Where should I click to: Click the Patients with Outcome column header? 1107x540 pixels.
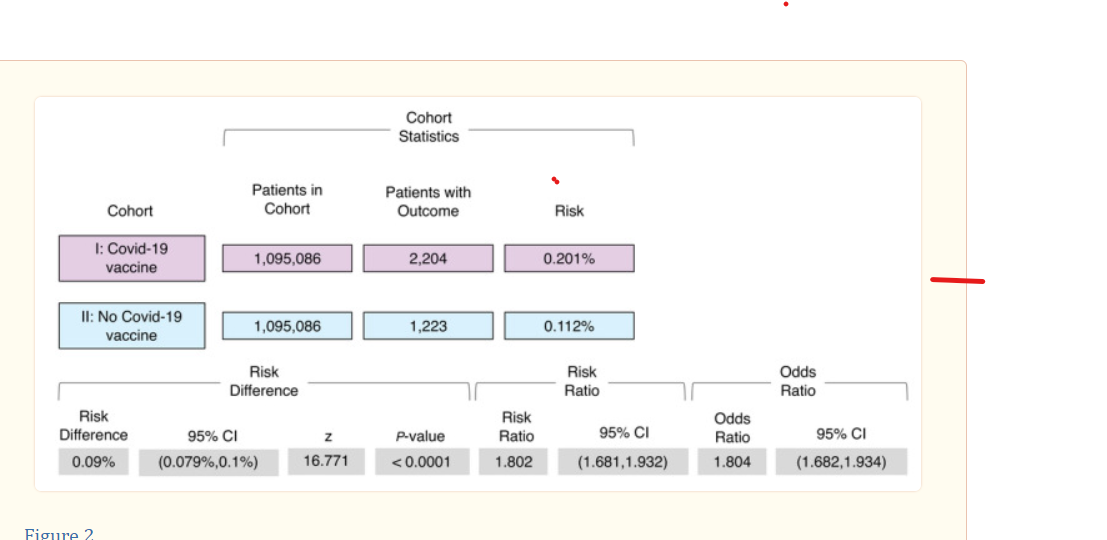pos(428,201)
